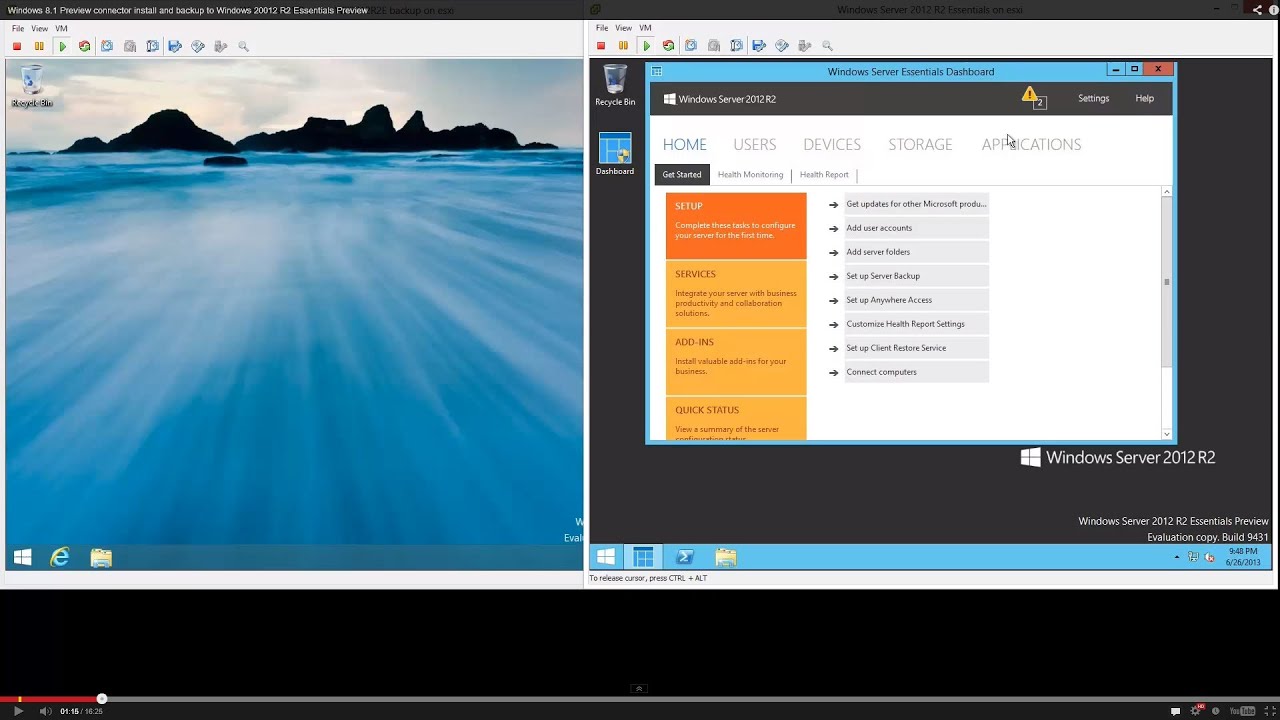Select the SERVICES category tile
This screenshot has width=1280, height=720.
pos(736,293)
